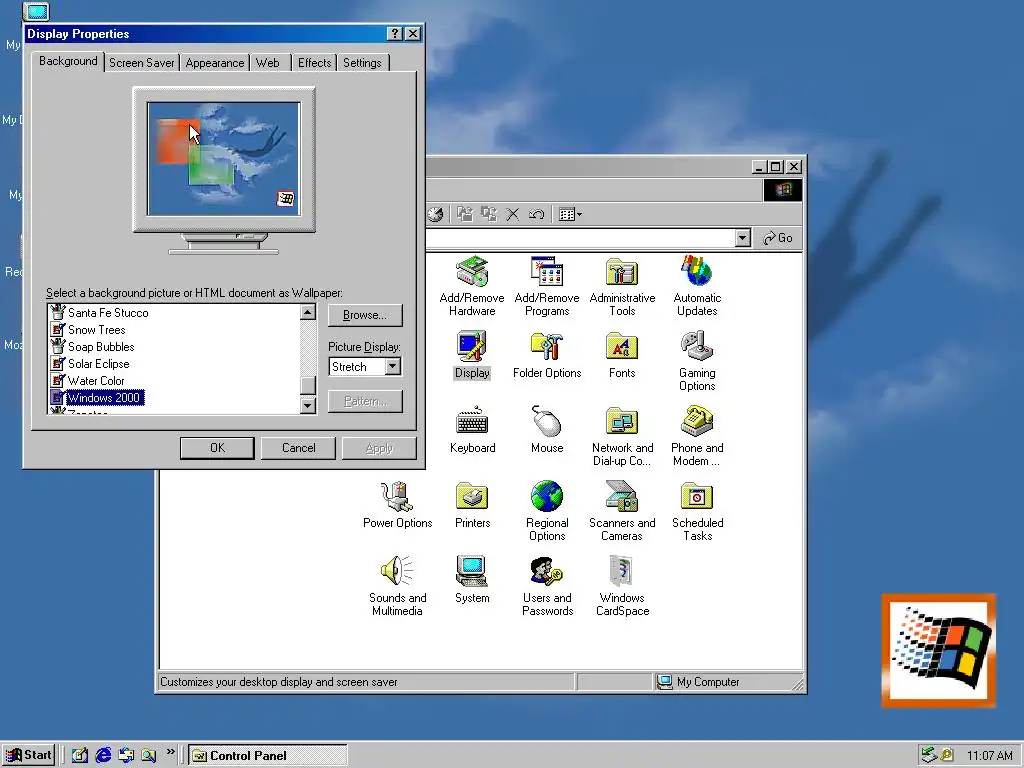Click Show Desktop quick launch icon
This screenshot has width=1024, height=768.
pyautogui.click(x=80, y=756)
